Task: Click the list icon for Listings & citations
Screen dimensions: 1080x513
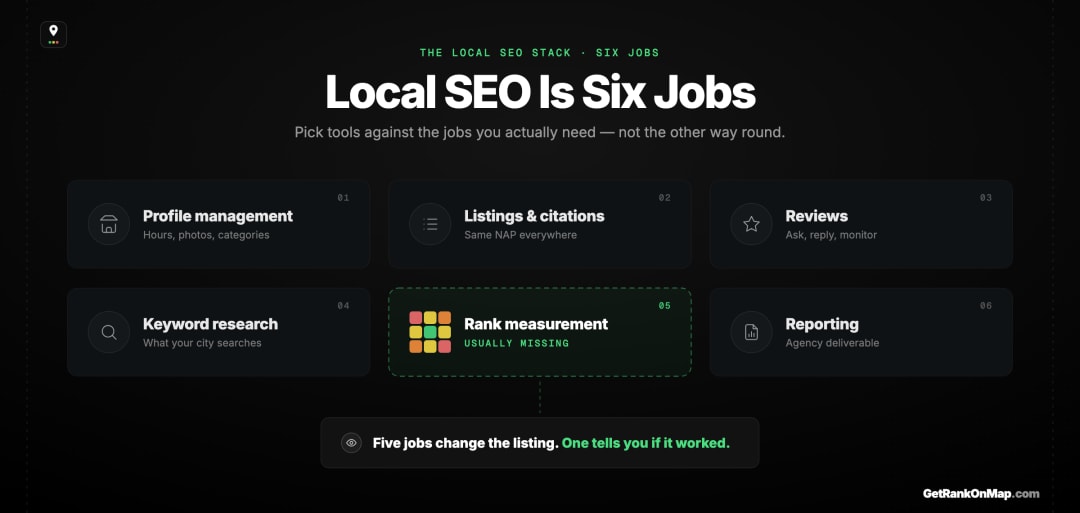Action: point(430,224)
